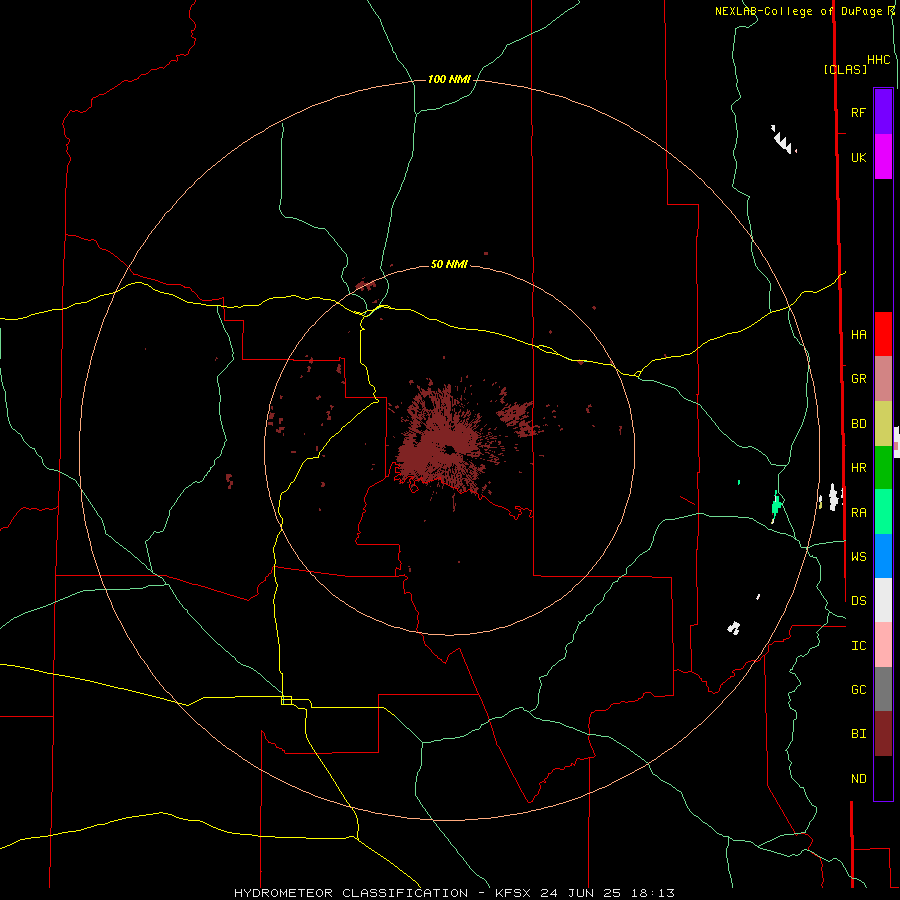Click the DS legend label
900x900 pixels.
coord(858,601)
